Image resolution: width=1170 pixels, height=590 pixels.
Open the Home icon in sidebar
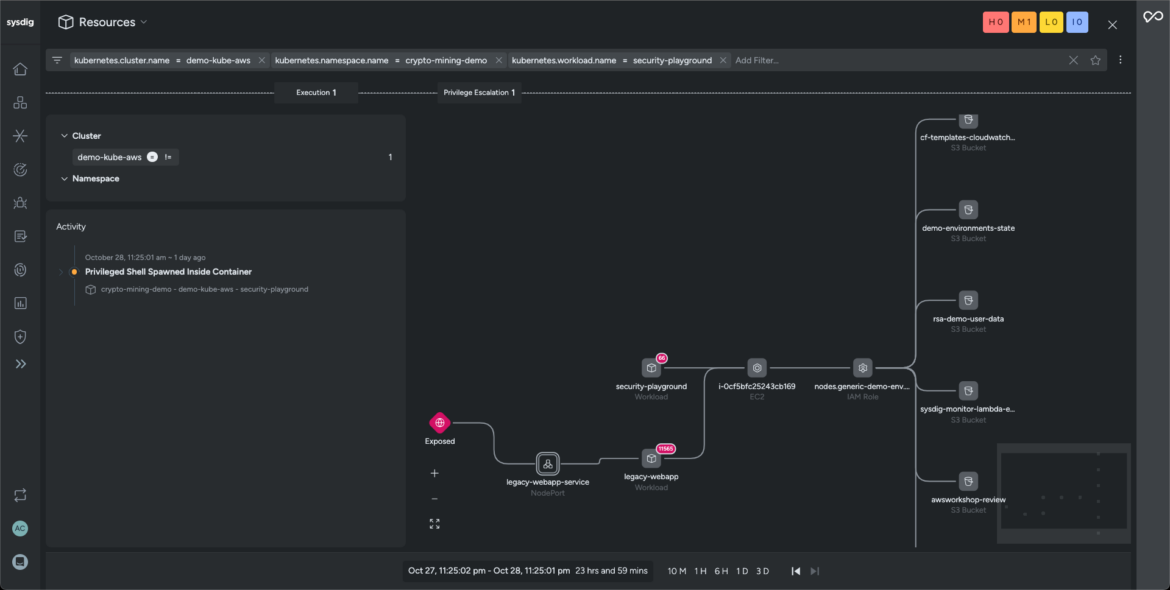(x=20, y=69)
